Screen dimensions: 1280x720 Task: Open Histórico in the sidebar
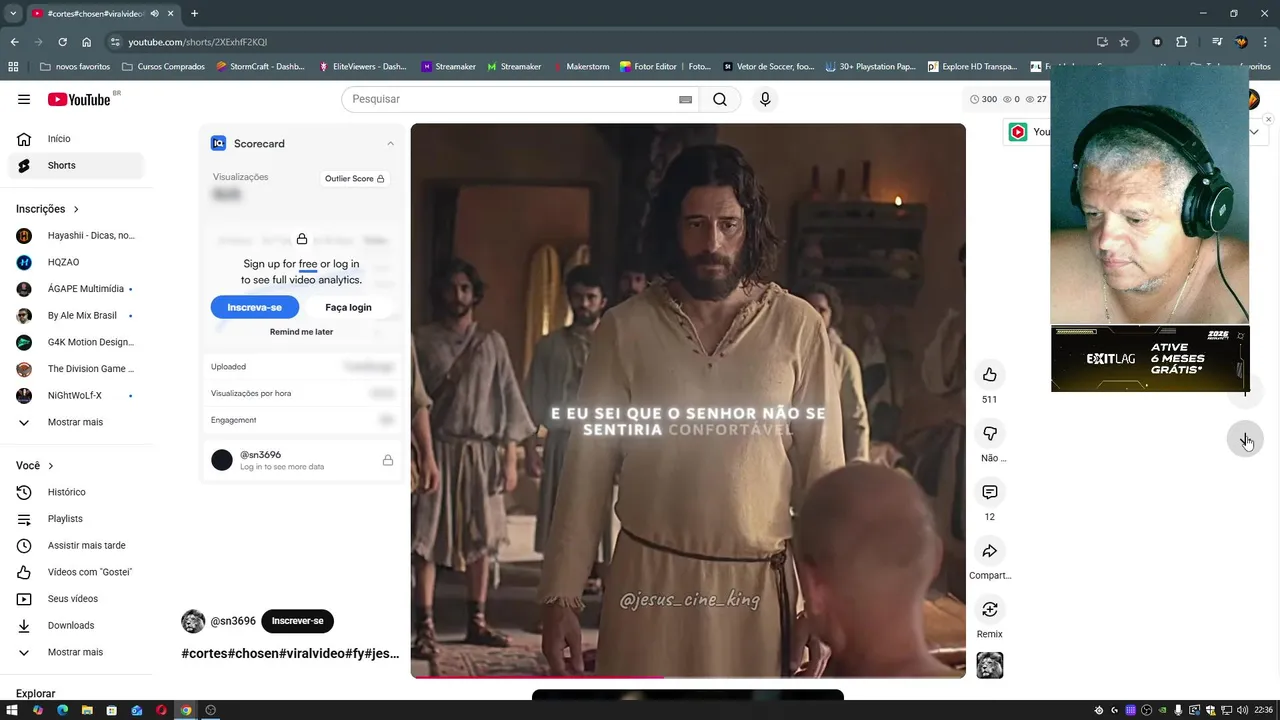[76, 492]
